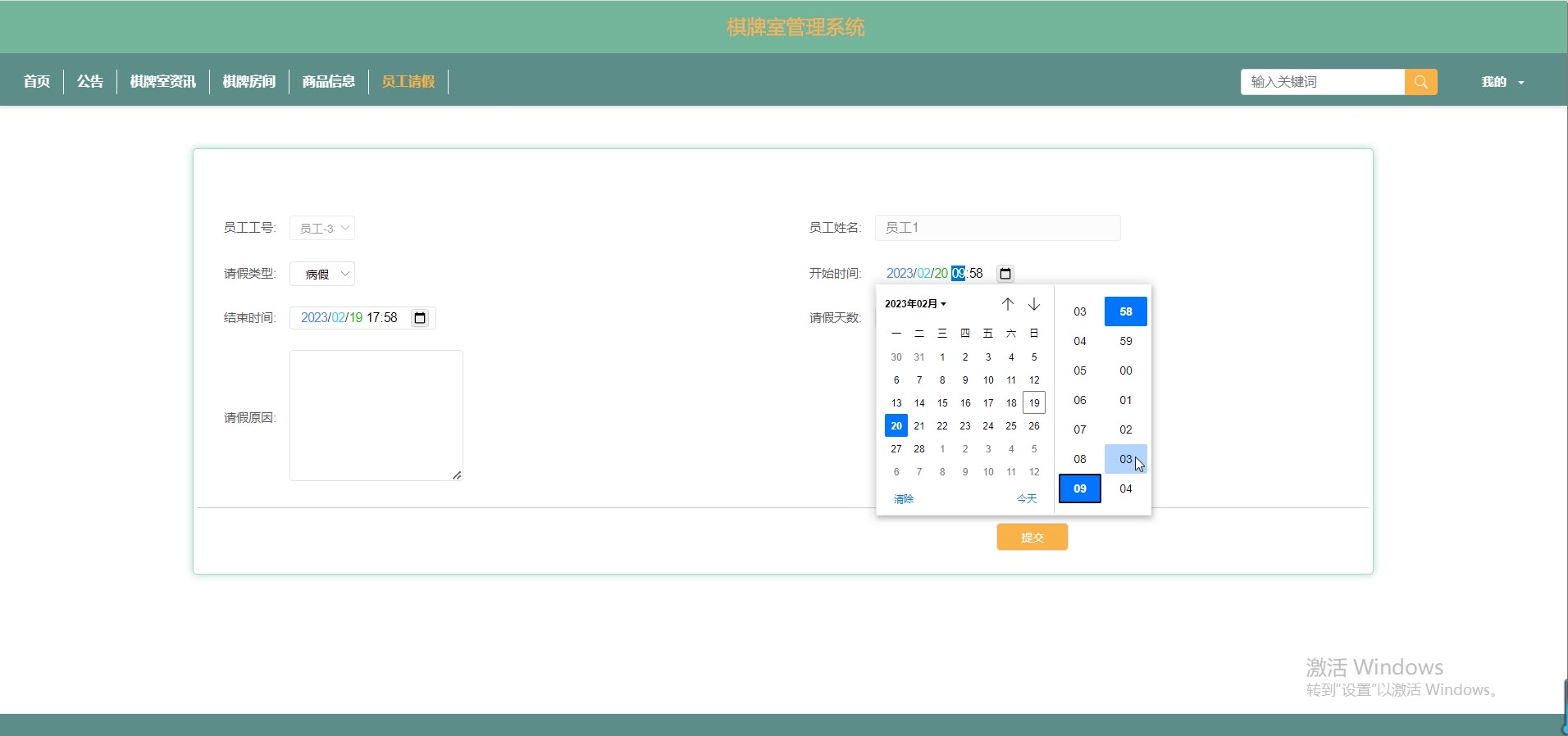This screenshot has height=736, width=1568.
Task: Click the 员工姓名 input field
Action: pyautogui.click(x=998, y=228)
